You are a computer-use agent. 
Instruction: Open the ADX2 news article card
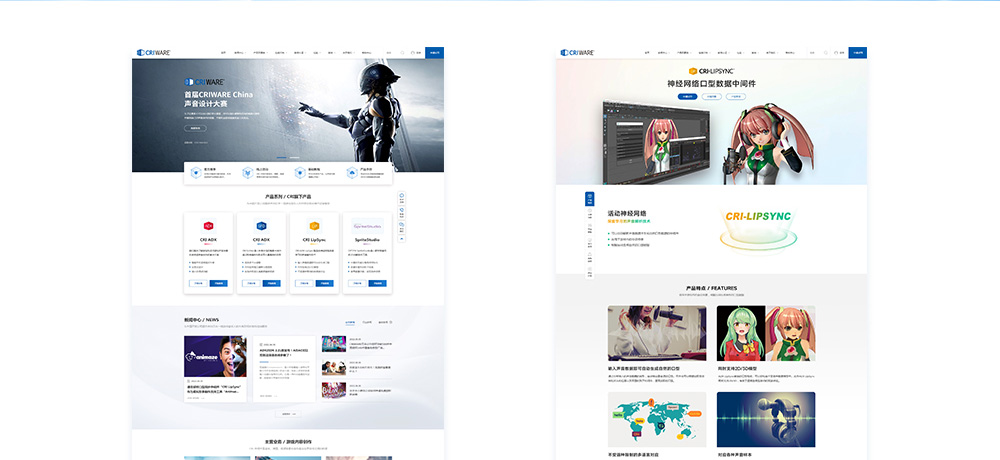pos(284,369)
